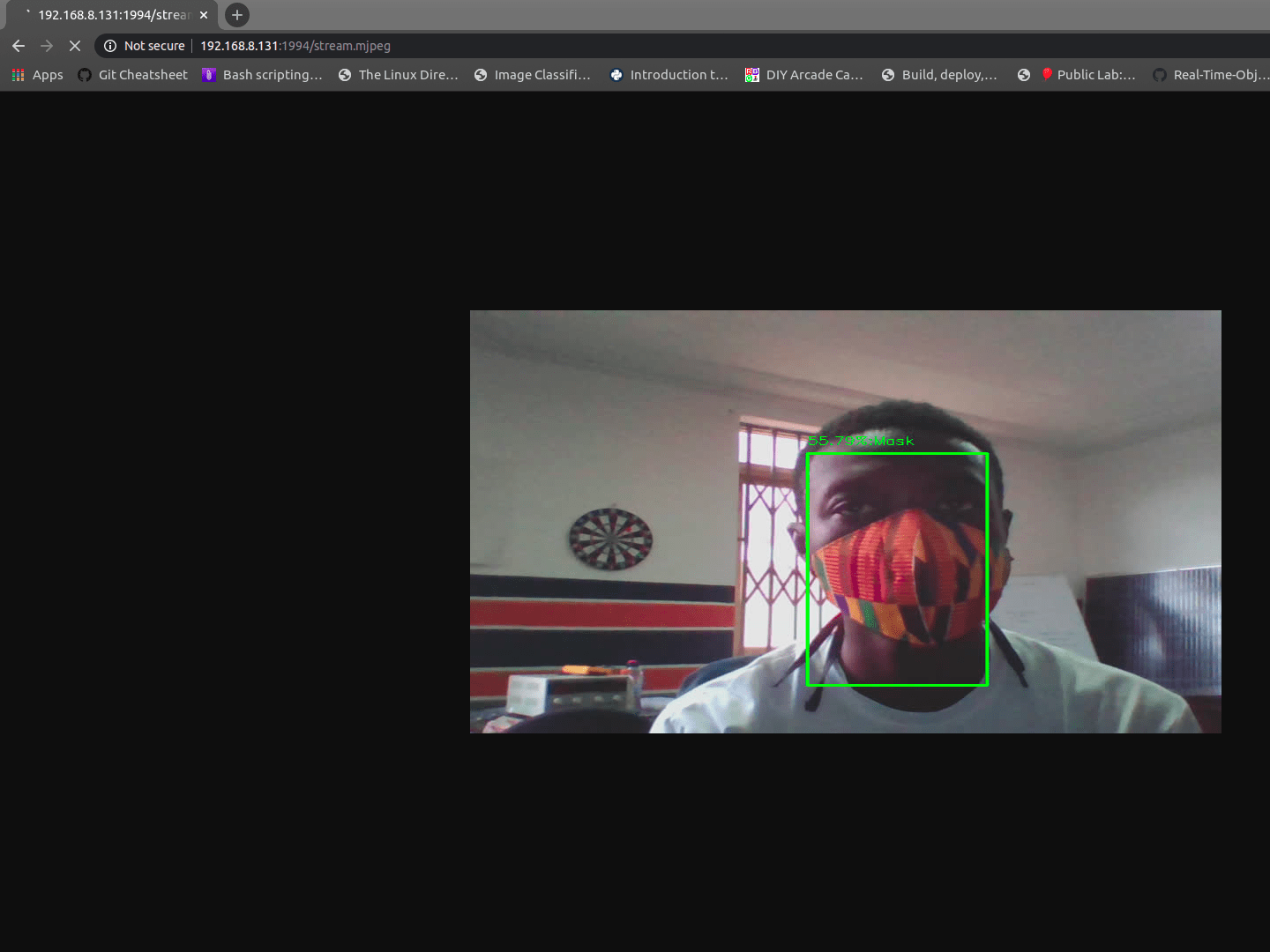Close the 192.168.8.131:1994/stream tab

tap(204, 15)
